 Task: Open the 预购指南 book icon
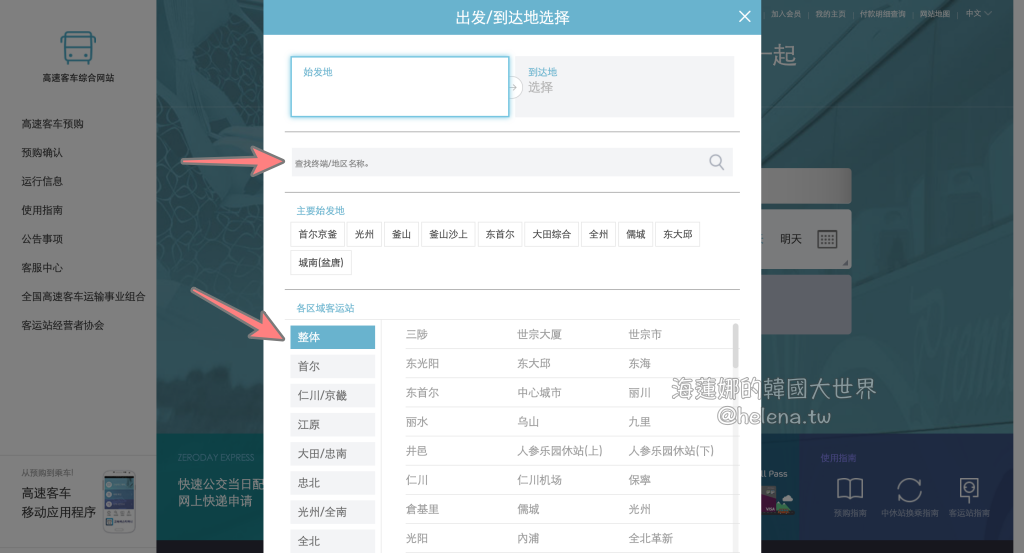(850, 488)
